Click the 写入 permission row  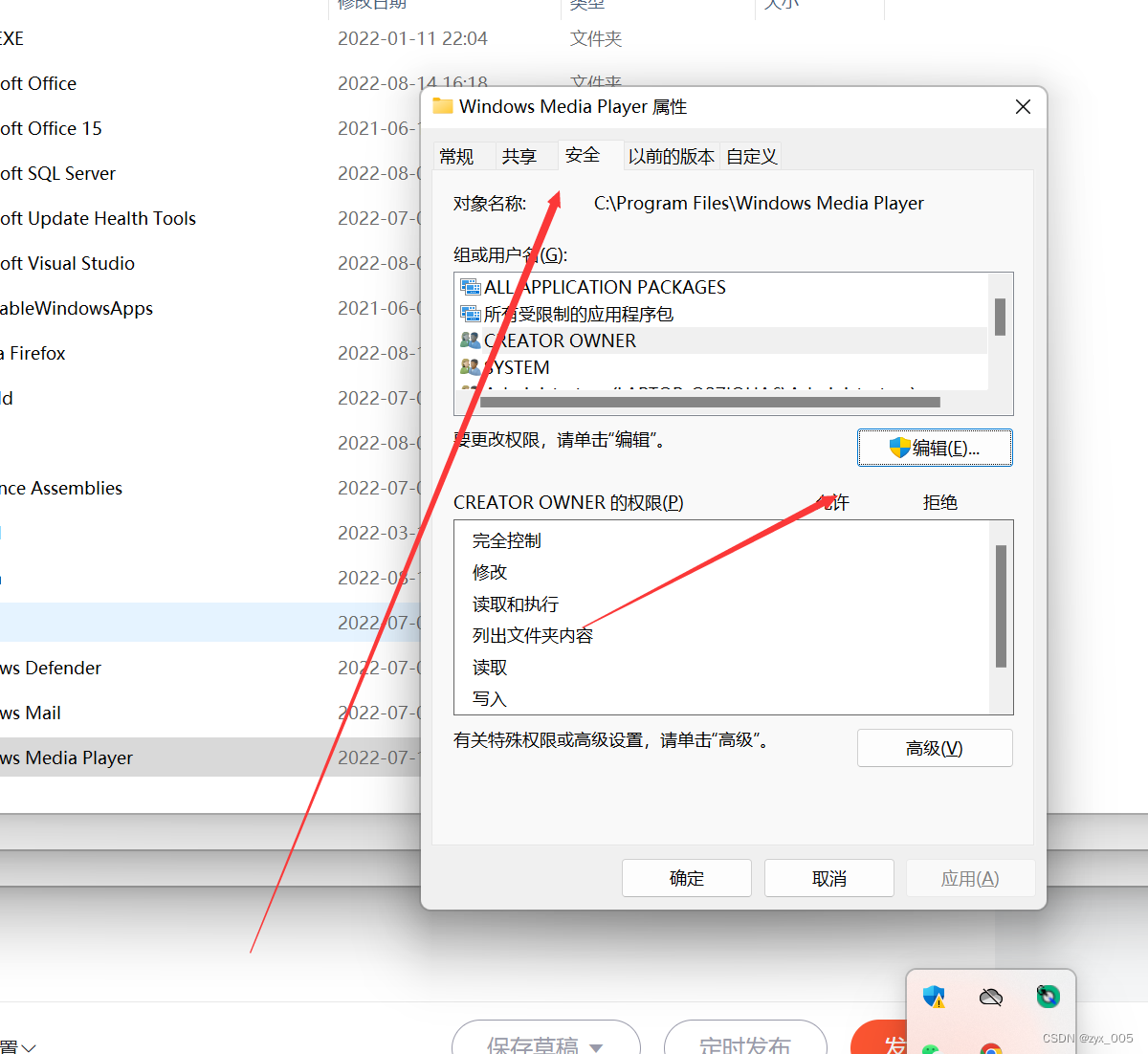(x=721, y=698)
